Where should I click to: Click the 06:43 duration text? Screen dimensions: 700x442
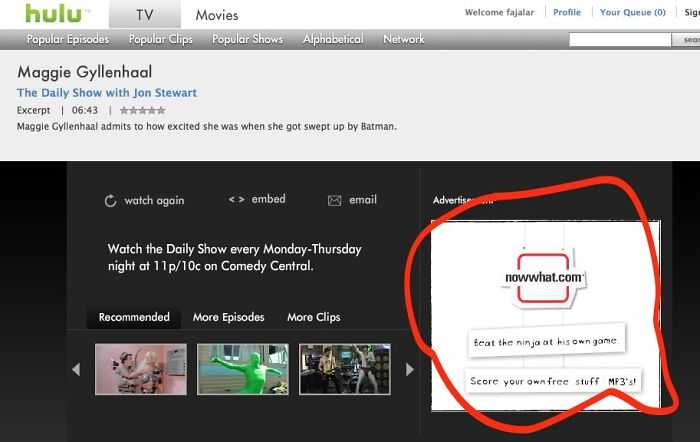pos(85,110)
